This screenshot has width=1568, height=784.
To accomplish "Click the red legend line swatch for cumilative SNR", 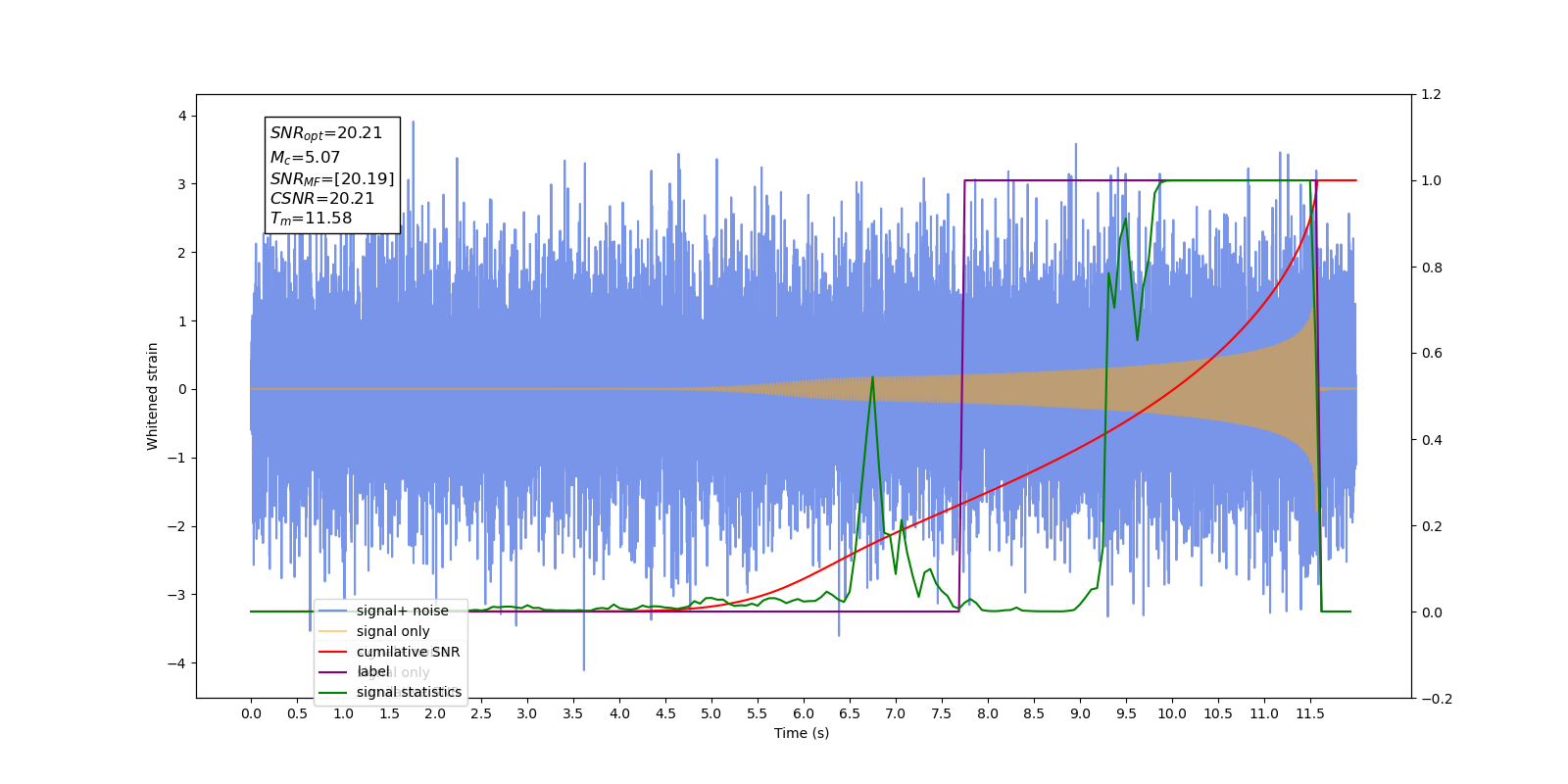I will pyautogui.click(x=333, y=652).
